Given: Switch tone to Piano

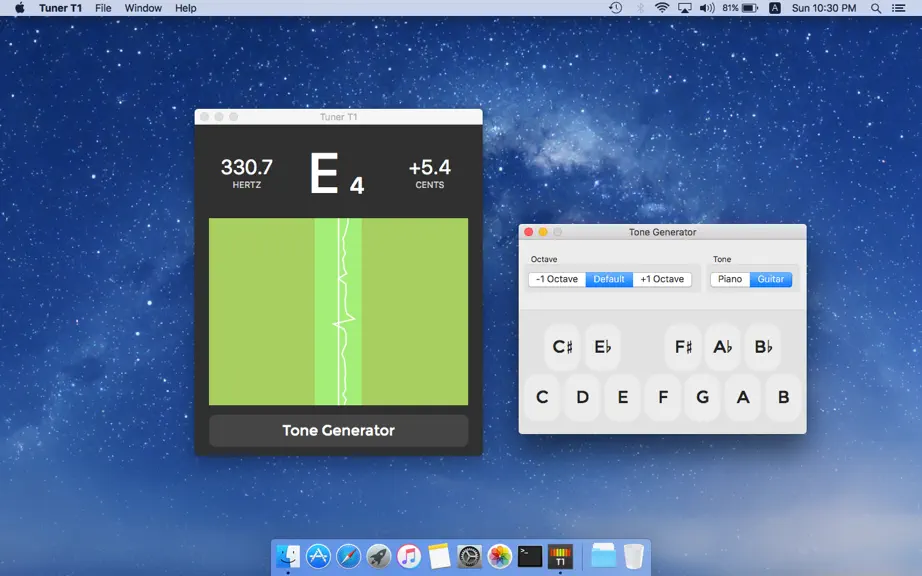Looking at the screenshot, I should [x=730, y=279].
